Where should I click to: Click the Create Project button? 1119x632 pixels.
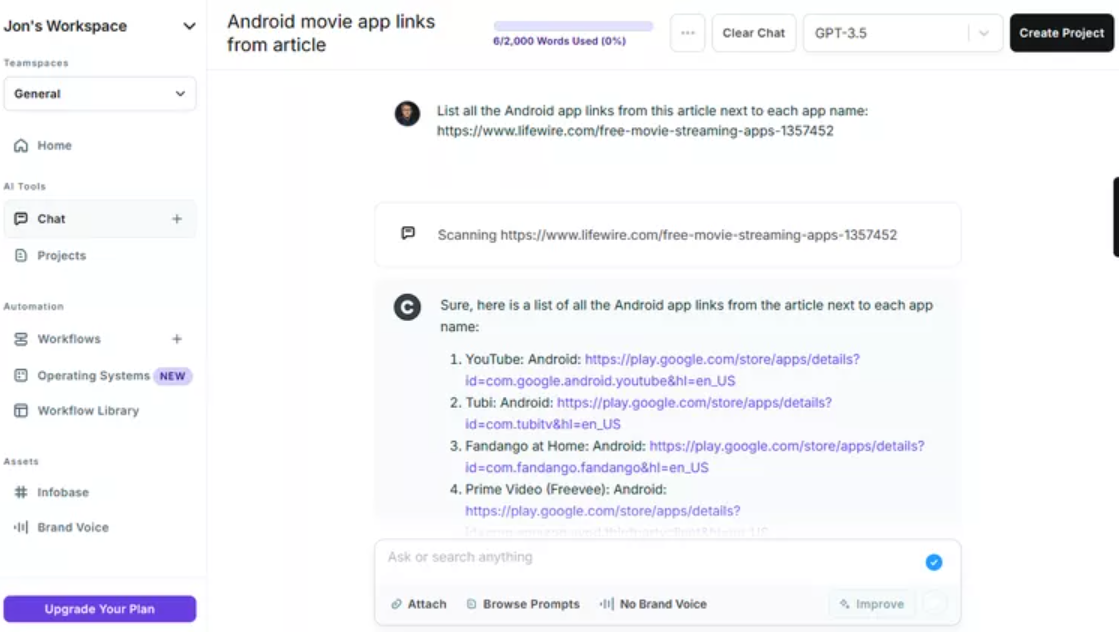[x=1061, y=33]
